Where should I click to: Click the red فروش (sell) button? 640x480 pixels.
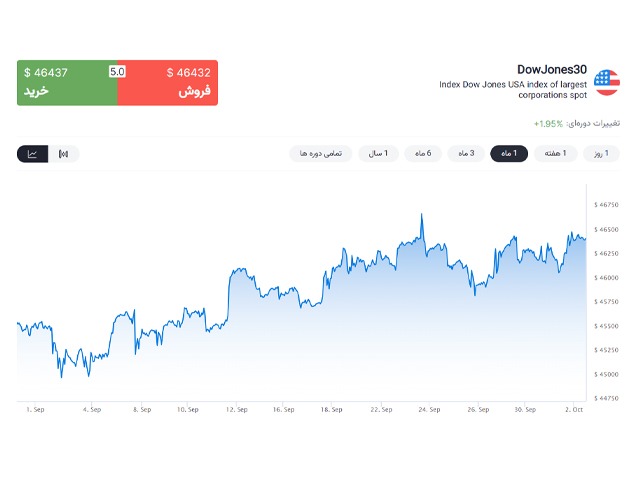pyautogui.click(x=167, y=82)
